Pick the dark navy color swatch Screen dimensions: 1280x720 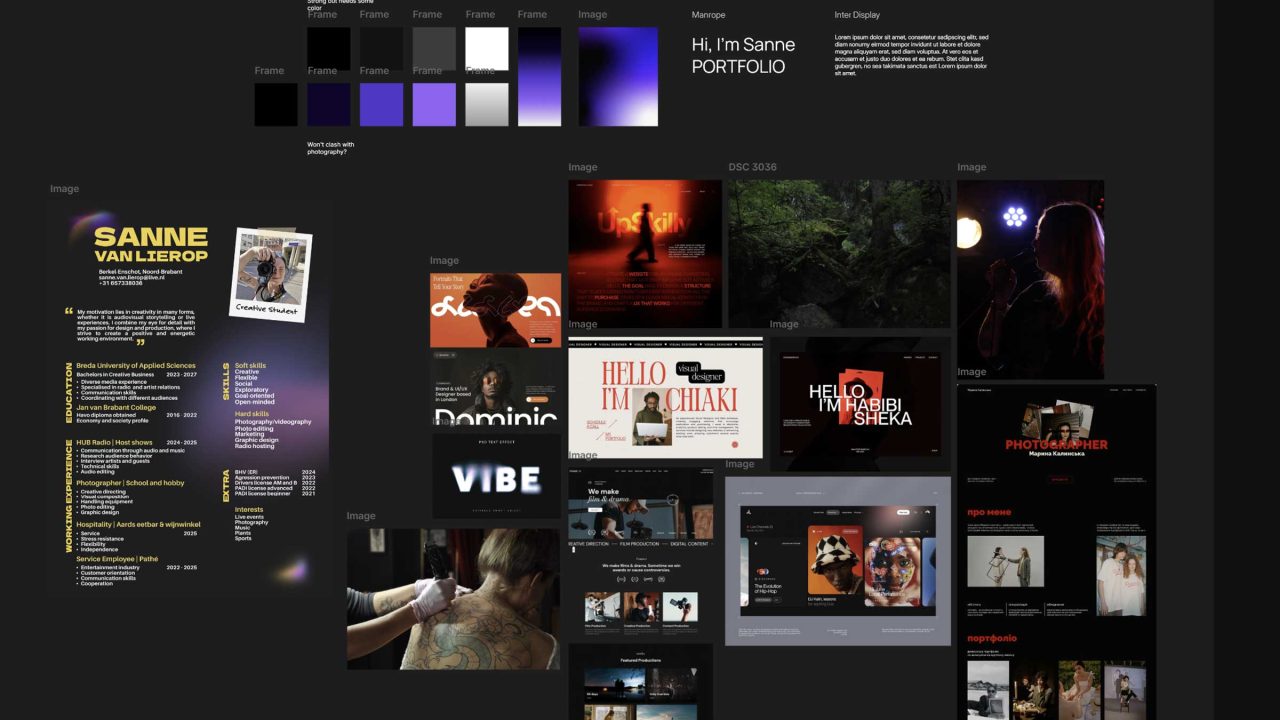coord(329,104)
